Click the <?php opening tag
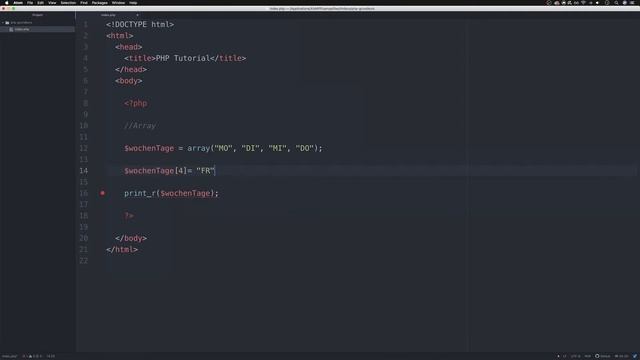This screenshot has height=360, width=640. coord(136,103)
